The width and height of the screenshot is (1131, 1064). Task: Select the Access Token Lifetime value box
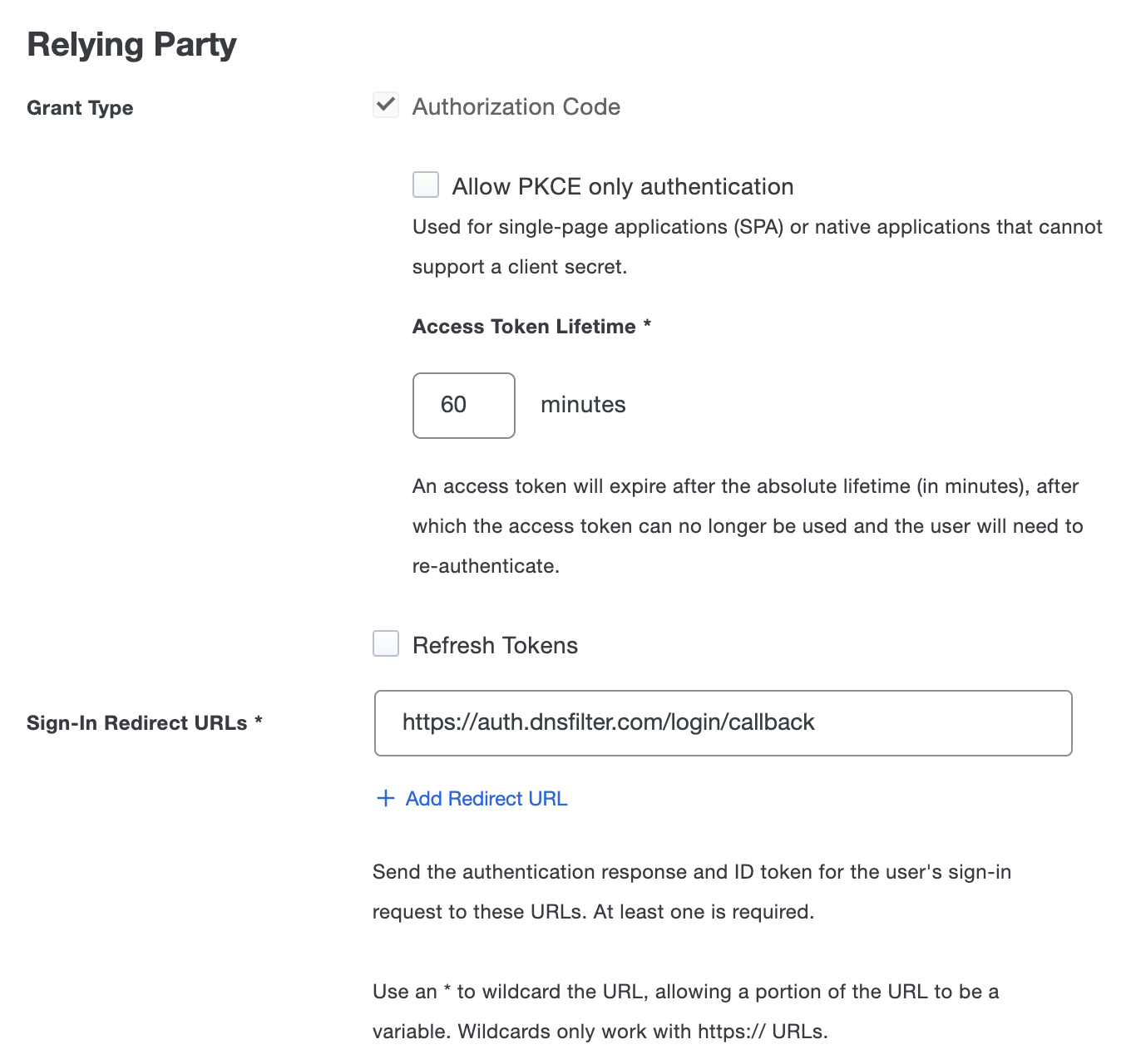point(463,405)
